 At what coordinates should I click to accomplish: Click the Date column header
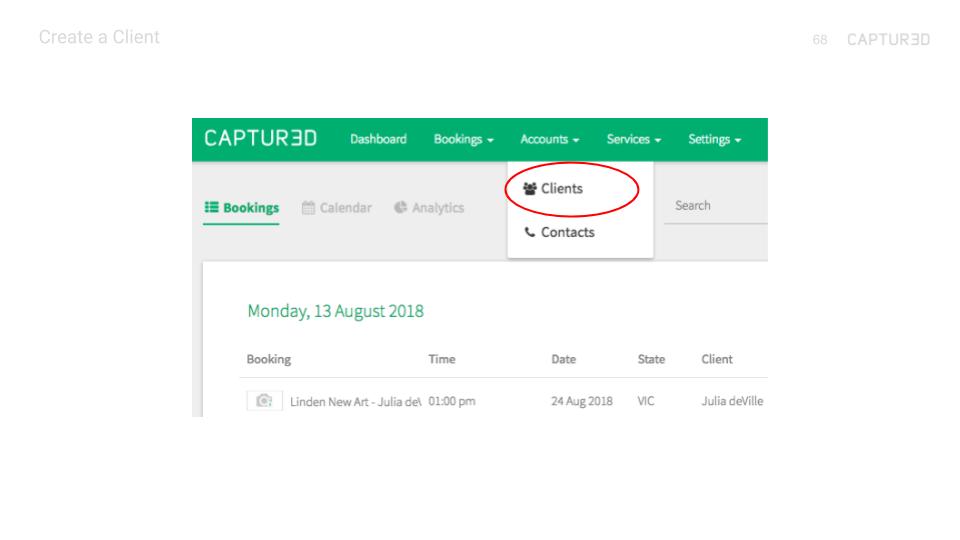coord(563,359)
